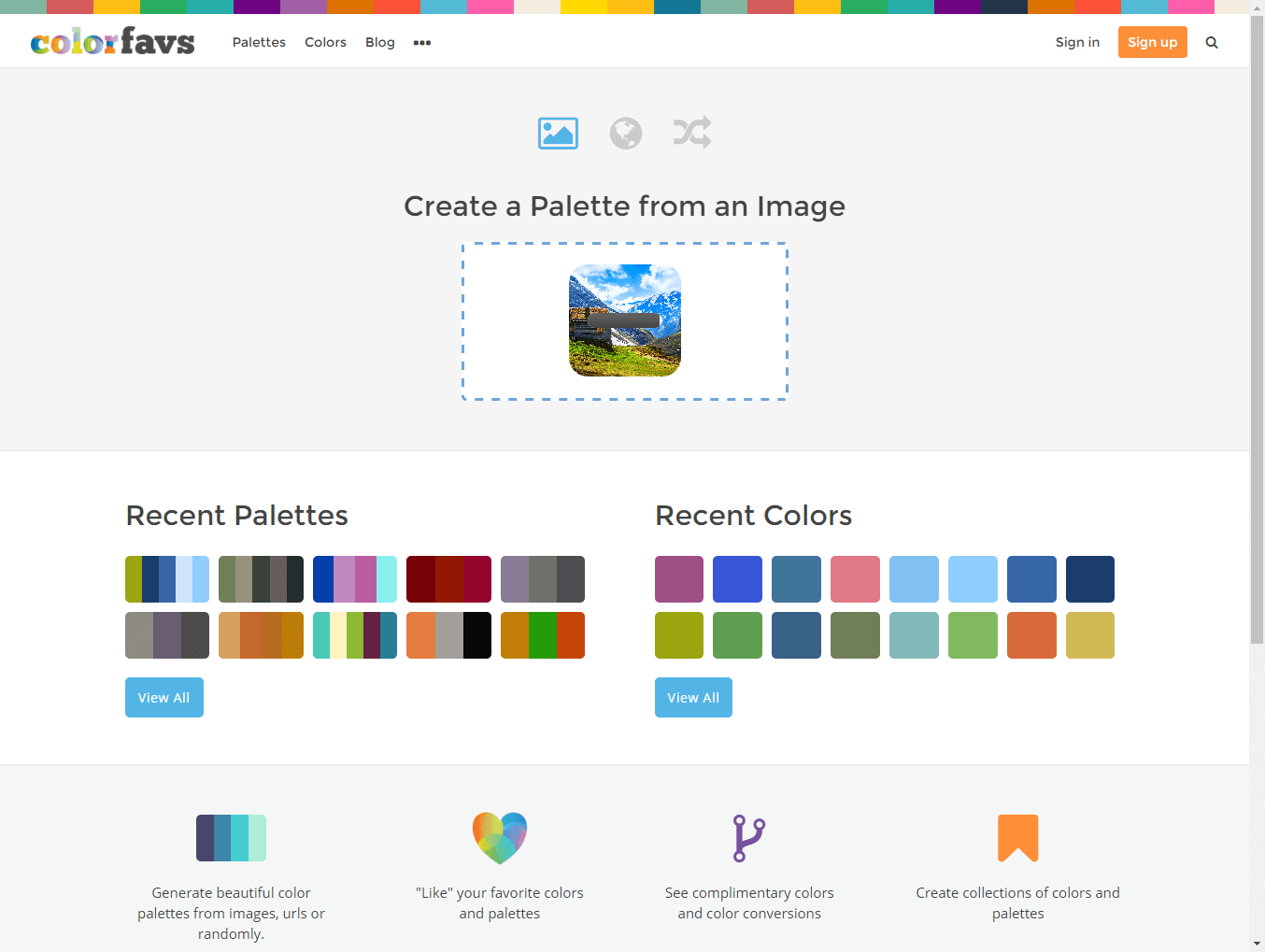The image size is (1265, 952).
Task: Click View All under Recent Colors
Action: [693, 697]
